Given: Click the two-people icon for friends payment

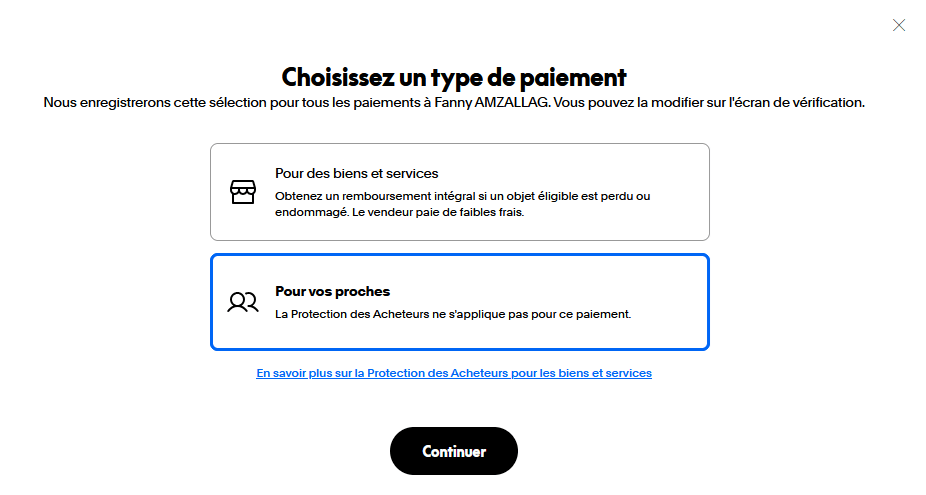Looking at the screenshot, I should coord(243,302).
